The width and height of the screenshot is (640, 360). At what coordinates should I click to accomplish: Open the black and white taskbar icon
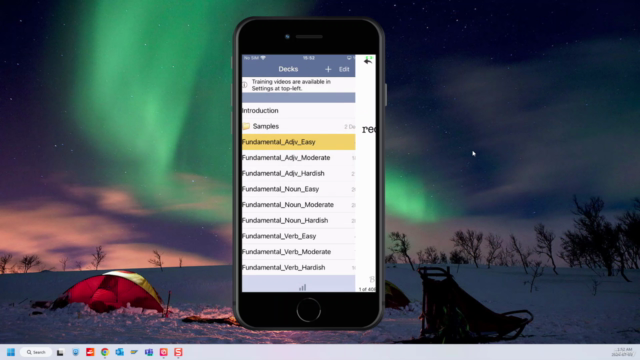pos(60,352)
